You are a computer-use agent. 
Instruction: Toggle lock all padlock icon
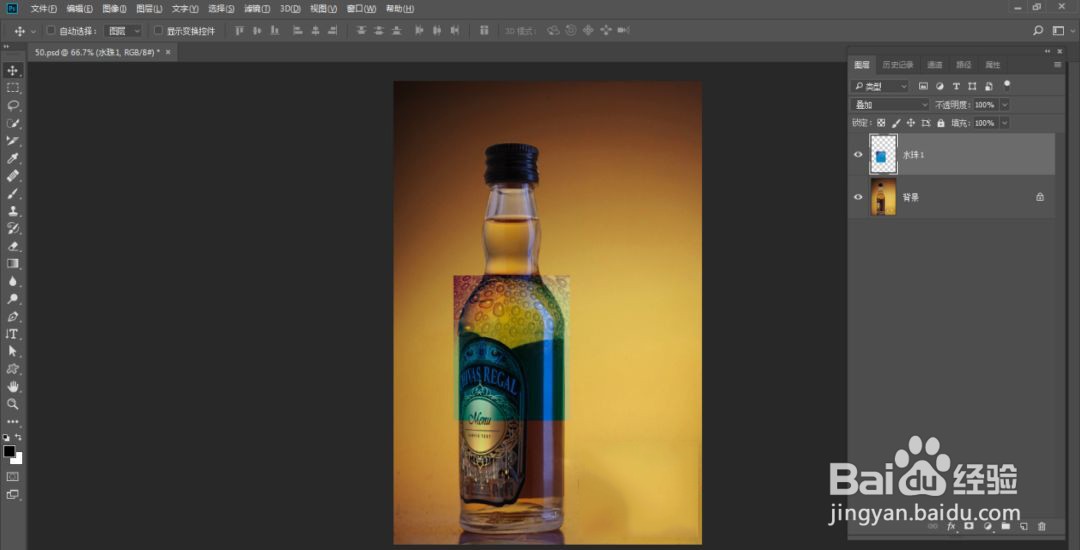pyautogui.click(x=940, y=123)
